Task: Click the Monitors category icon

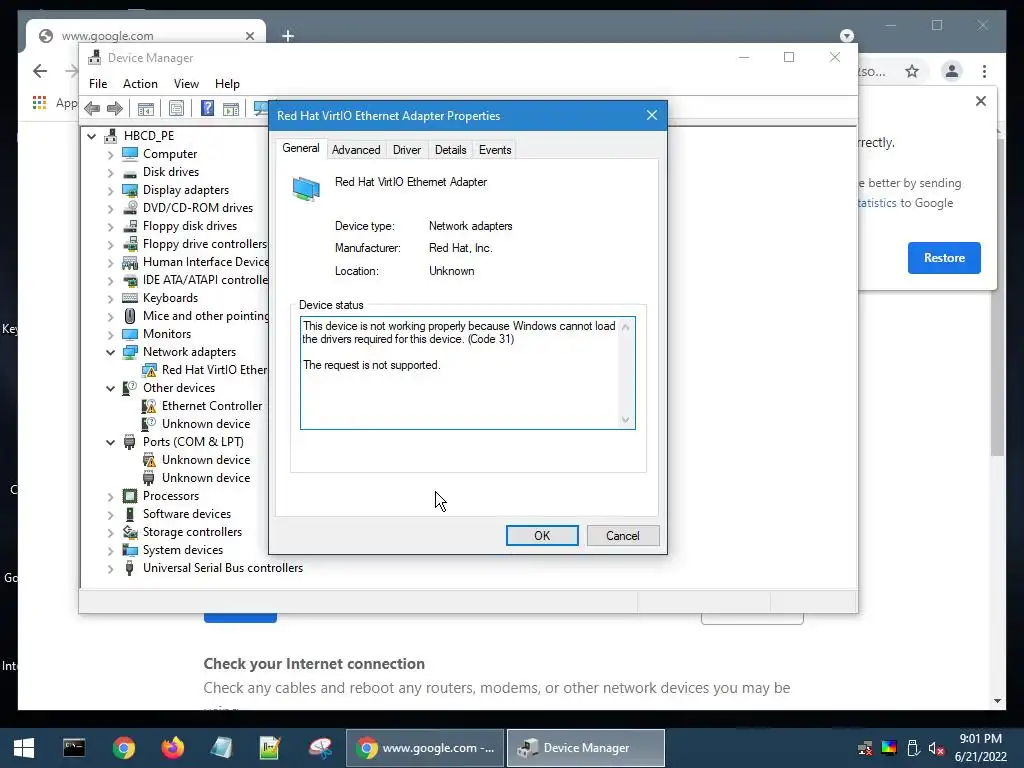Action: point(130,334)
